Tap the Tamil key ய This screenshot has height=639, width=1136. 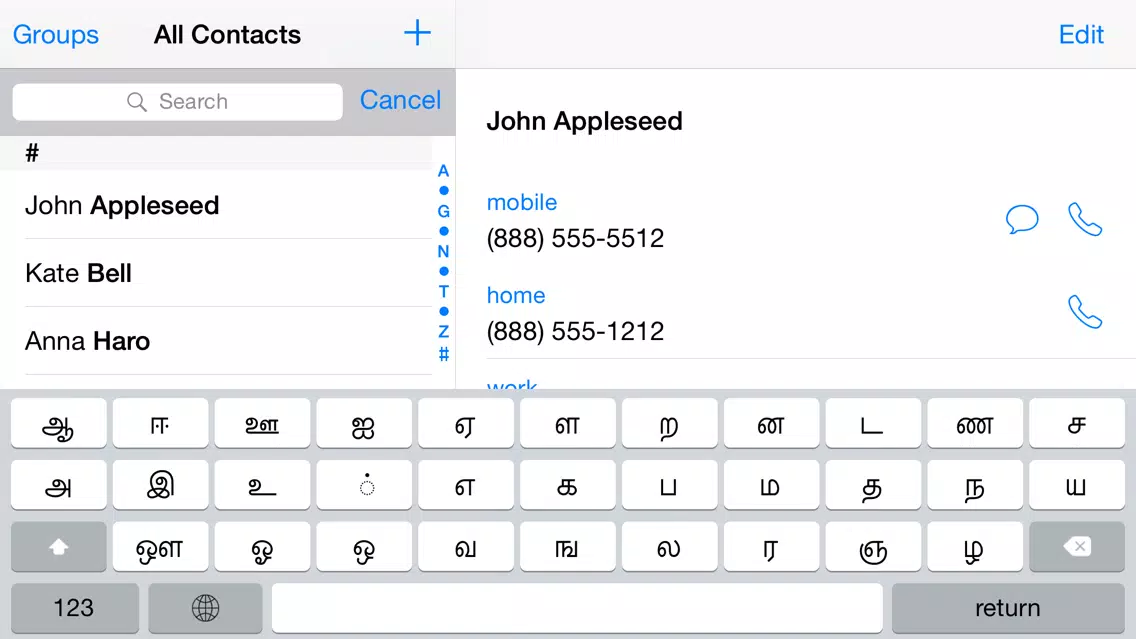pyautogui.click(x=1077, y=485)
